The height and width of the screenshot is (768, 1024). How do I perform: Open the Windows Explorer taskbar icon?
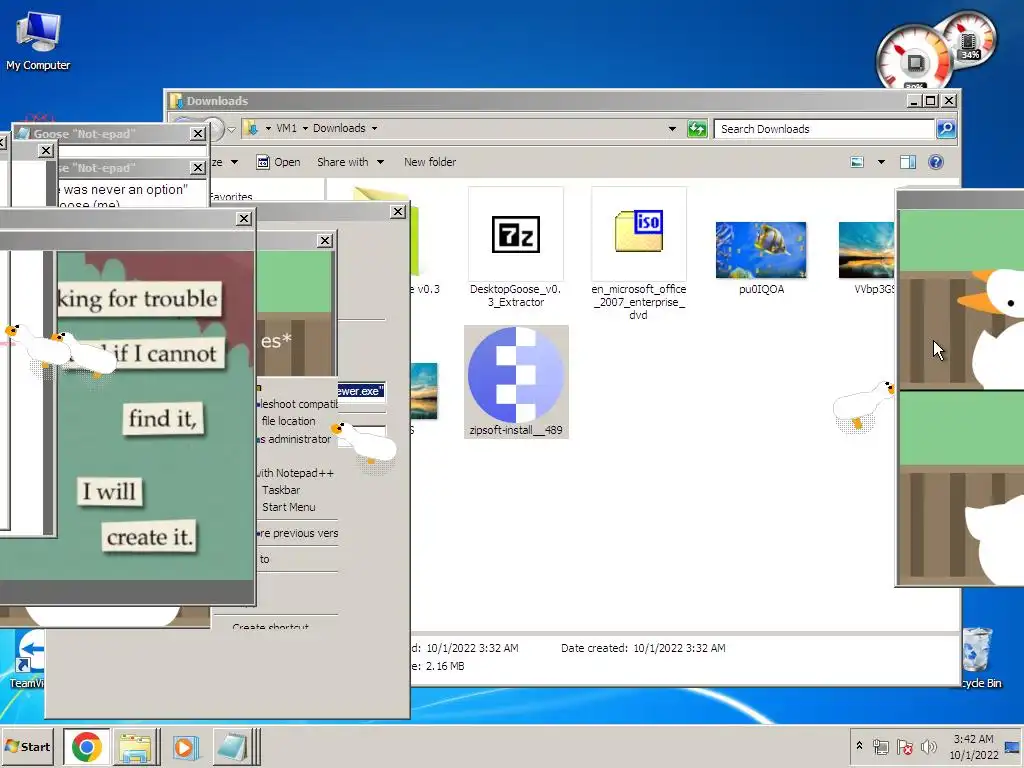(x=136, y=746)
